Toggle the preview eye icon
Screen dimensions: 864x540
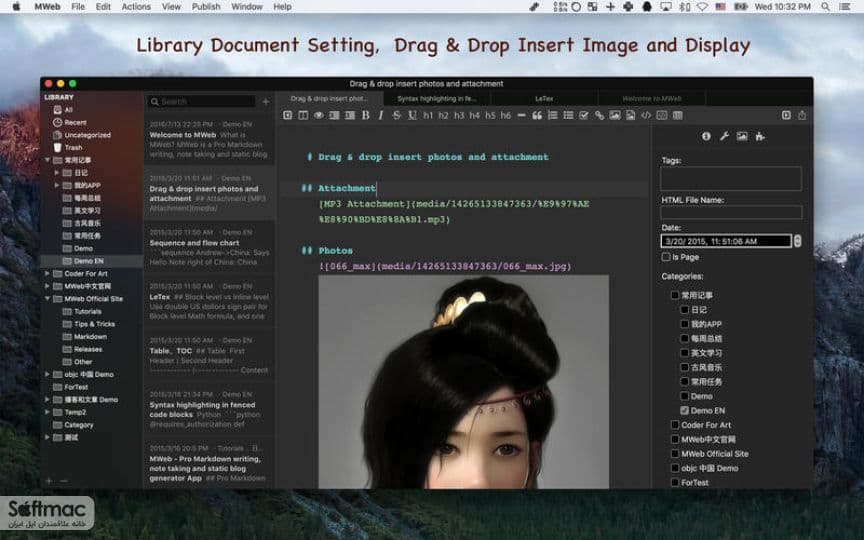pos(318,115)
